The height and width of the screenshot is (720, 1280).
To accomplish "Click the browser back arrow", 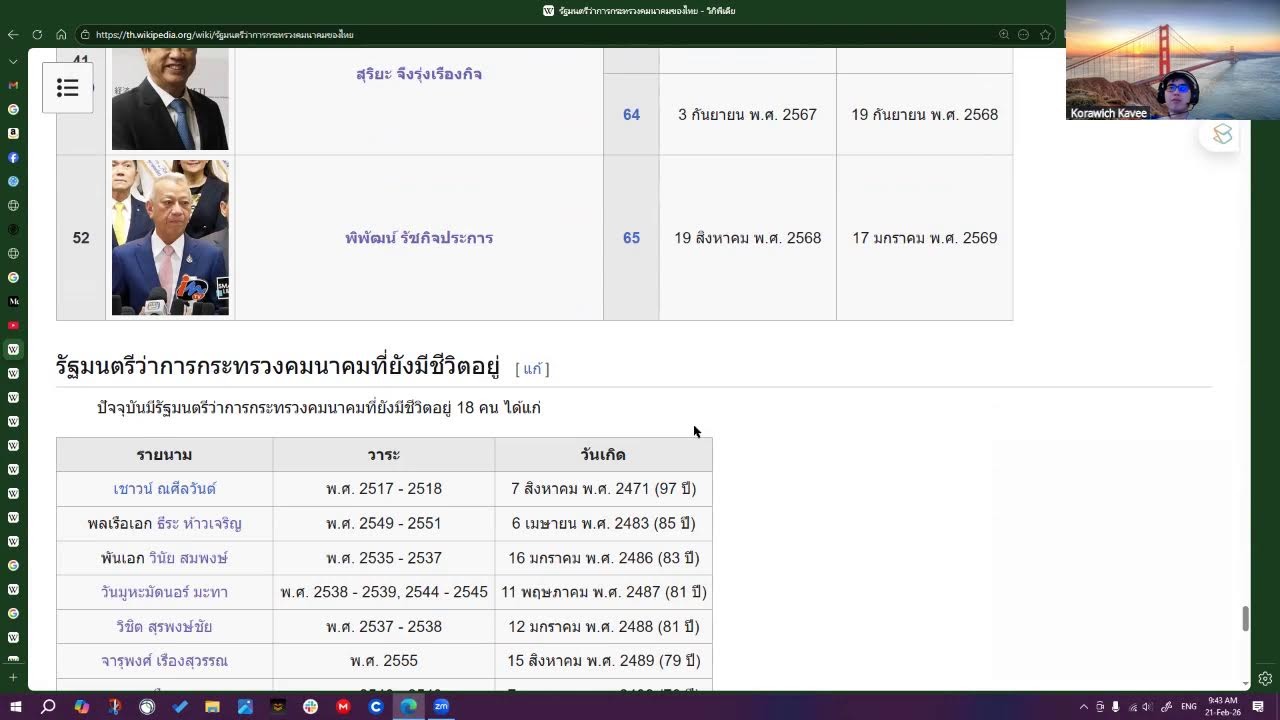I will [x=12, y=34].
